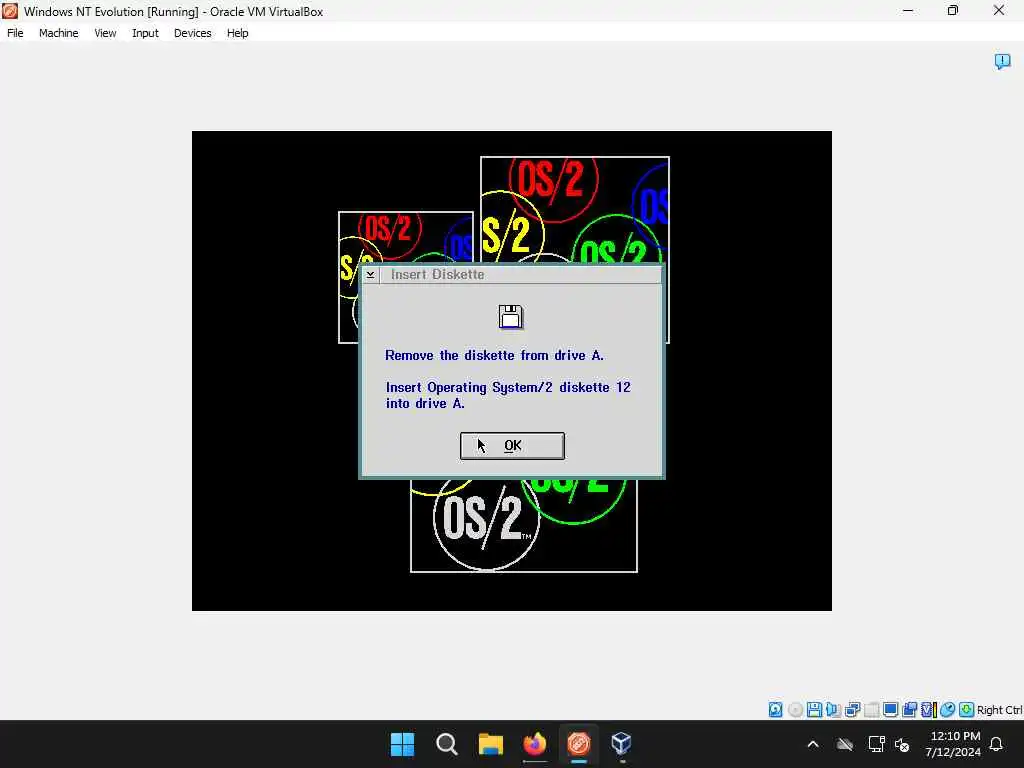Click the diskette icon inside the dialog

[x=511, y=317]
